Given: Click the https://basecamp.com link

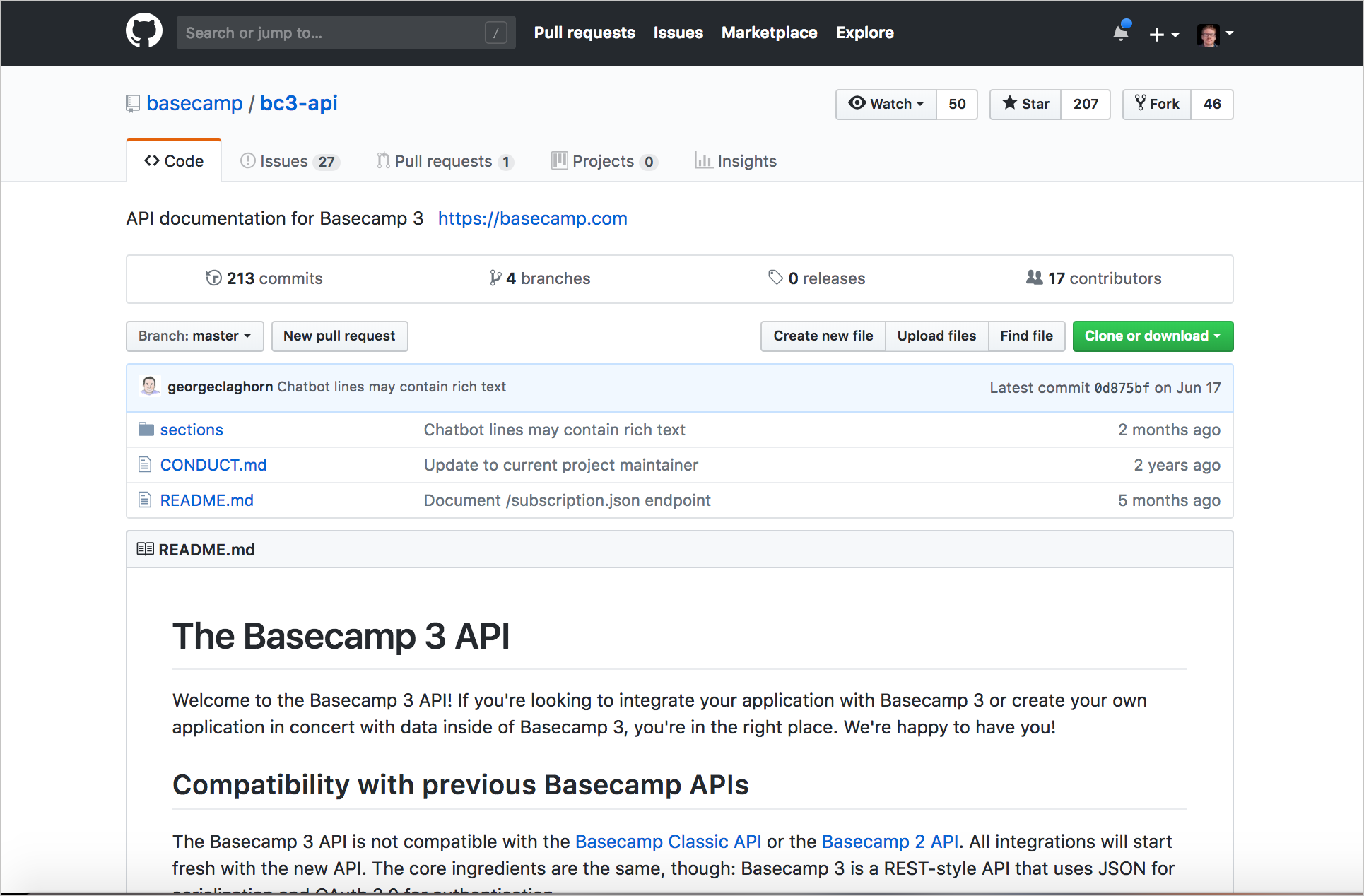Looking at the screenshot, I should point(532,217).
